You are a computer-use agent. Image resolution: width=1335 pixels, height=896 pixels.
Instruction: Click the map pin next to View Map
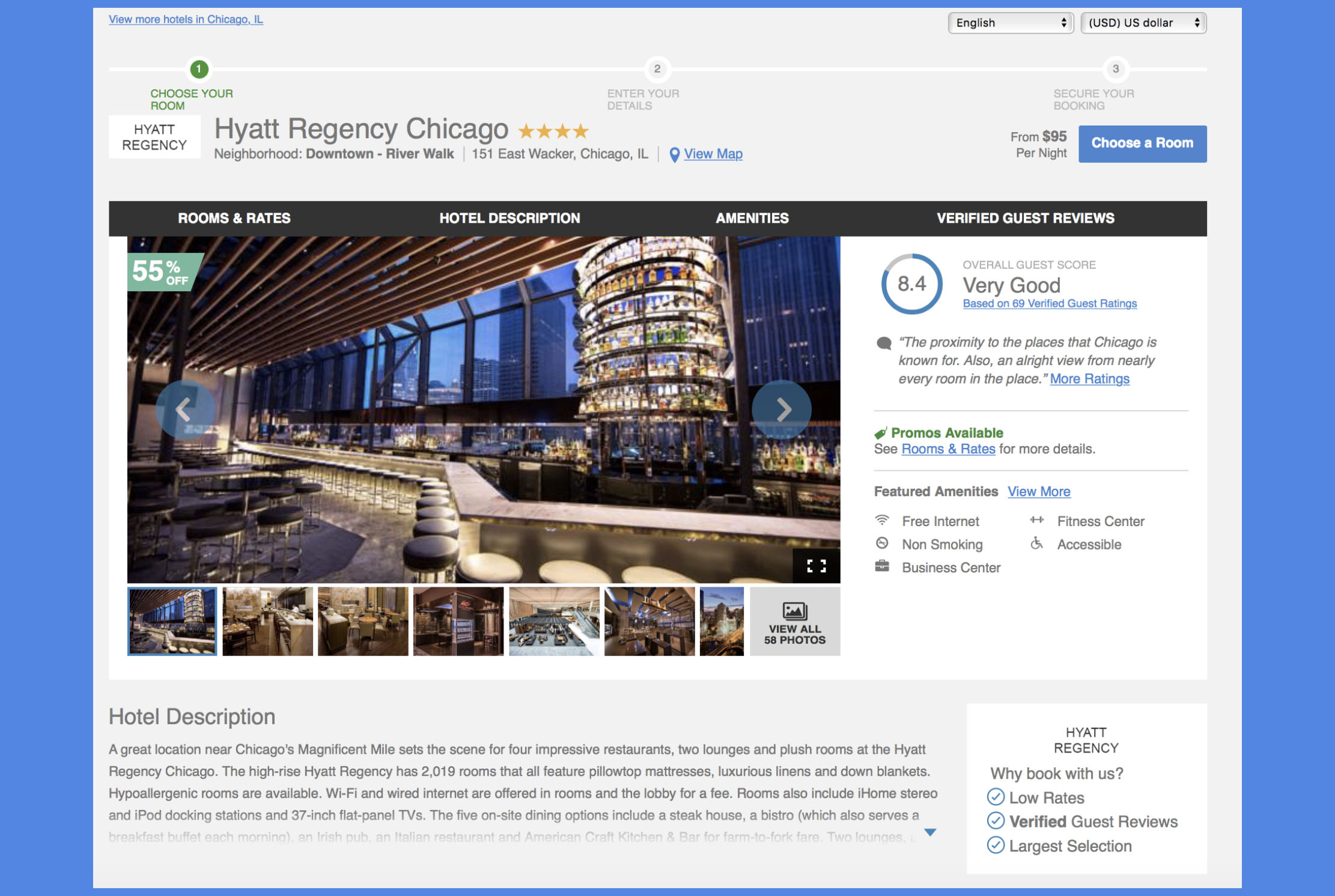click(674, 154)
